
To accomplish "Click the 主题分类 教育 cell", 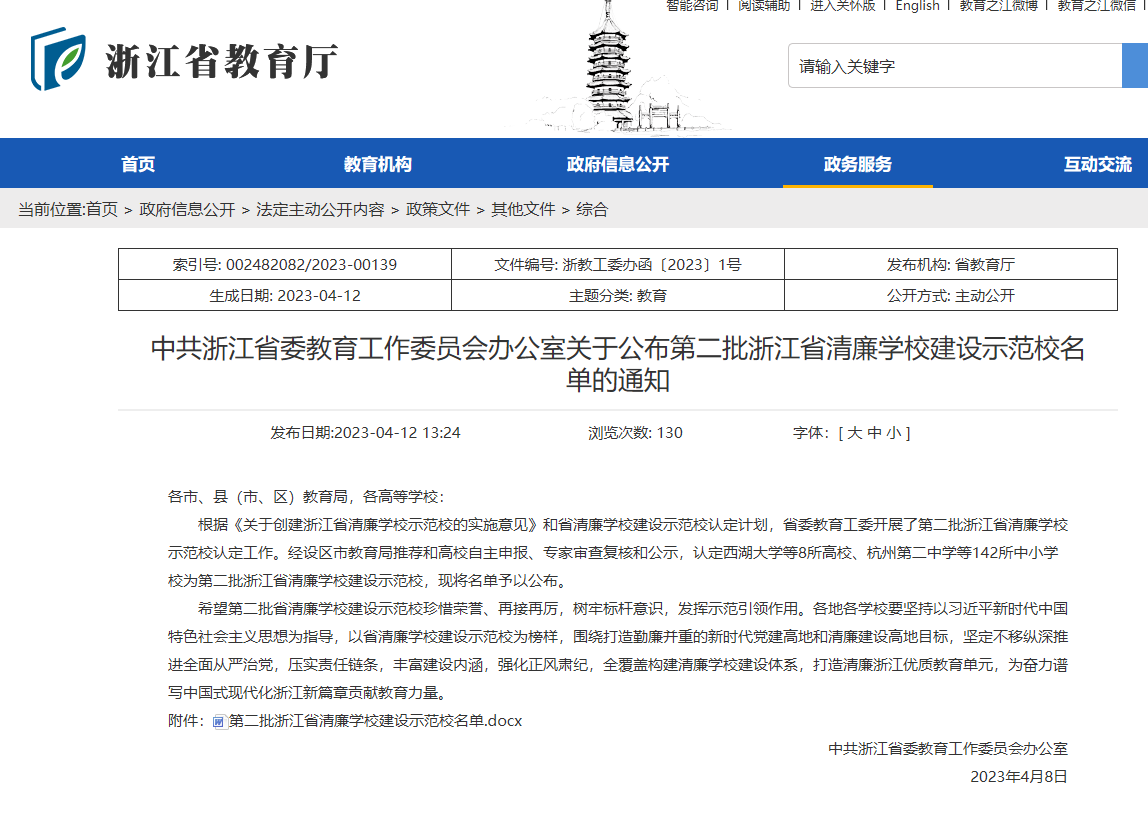I will [618, 296].
